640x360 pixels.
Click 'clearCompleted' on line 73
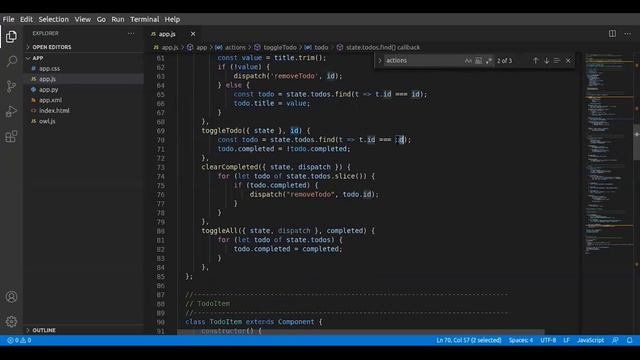pos(230,167)
